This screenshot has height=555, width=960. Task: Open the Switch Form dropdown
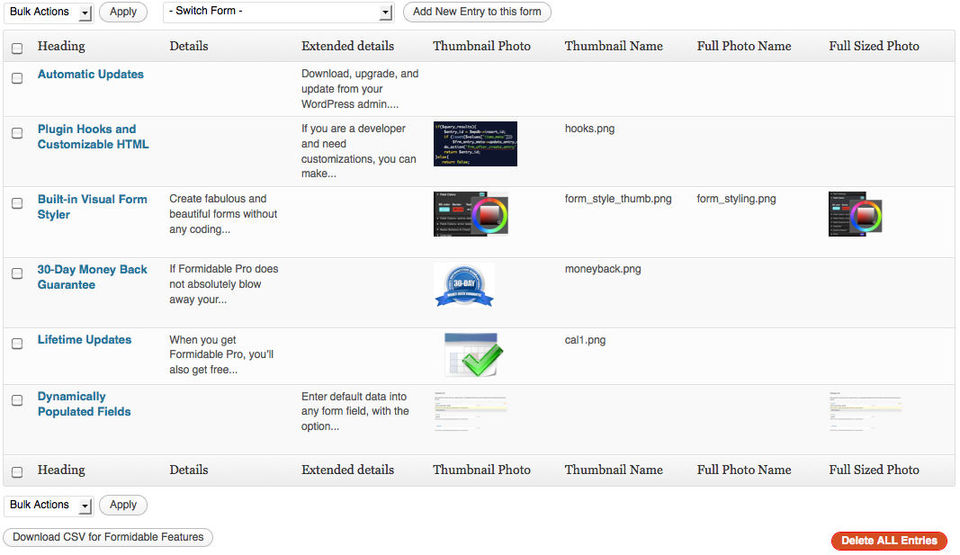point(279,12)
